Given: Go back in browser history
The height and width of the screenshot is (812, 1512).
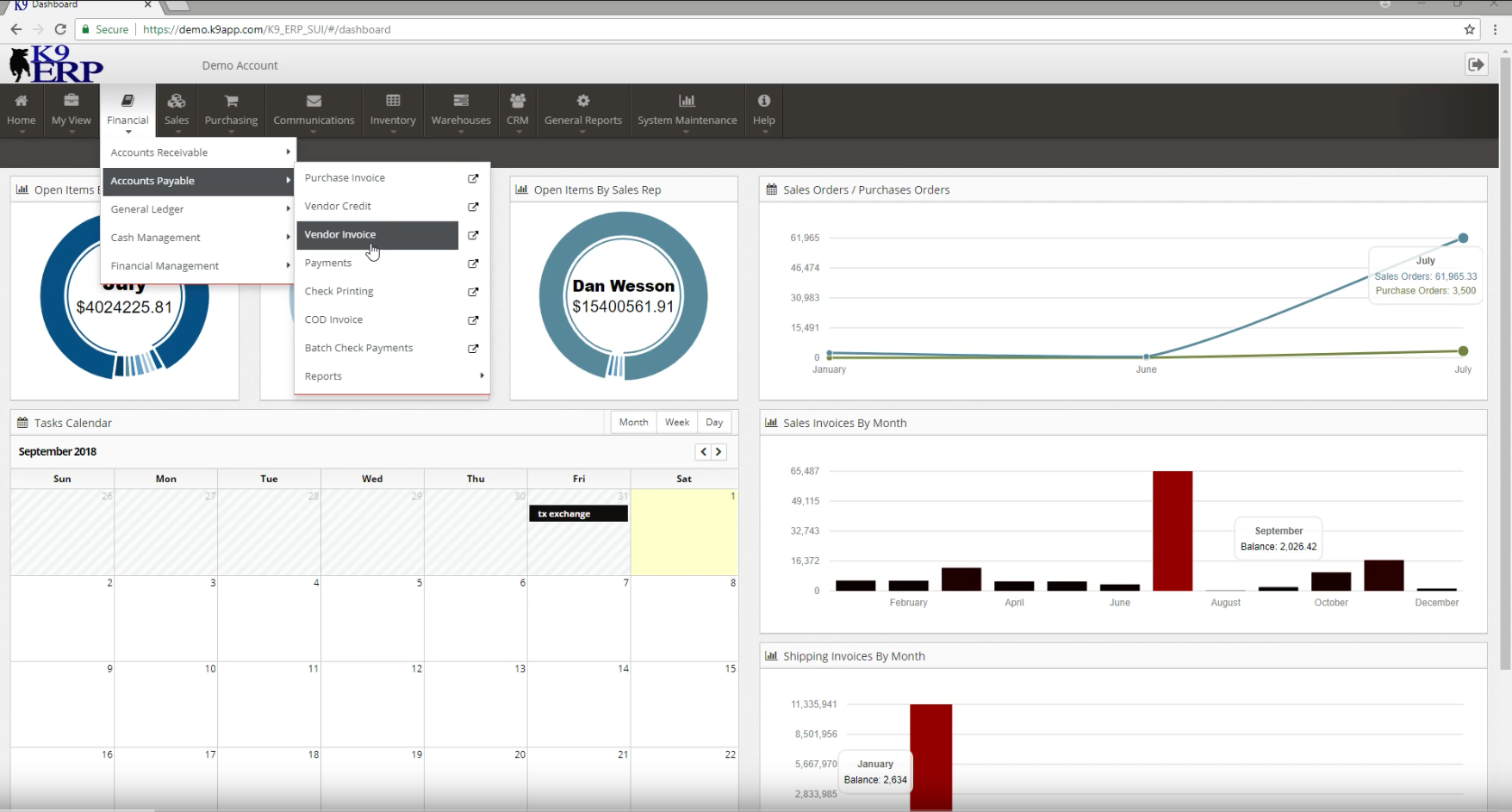Looking at the screenshot, I should coord(16,29).
